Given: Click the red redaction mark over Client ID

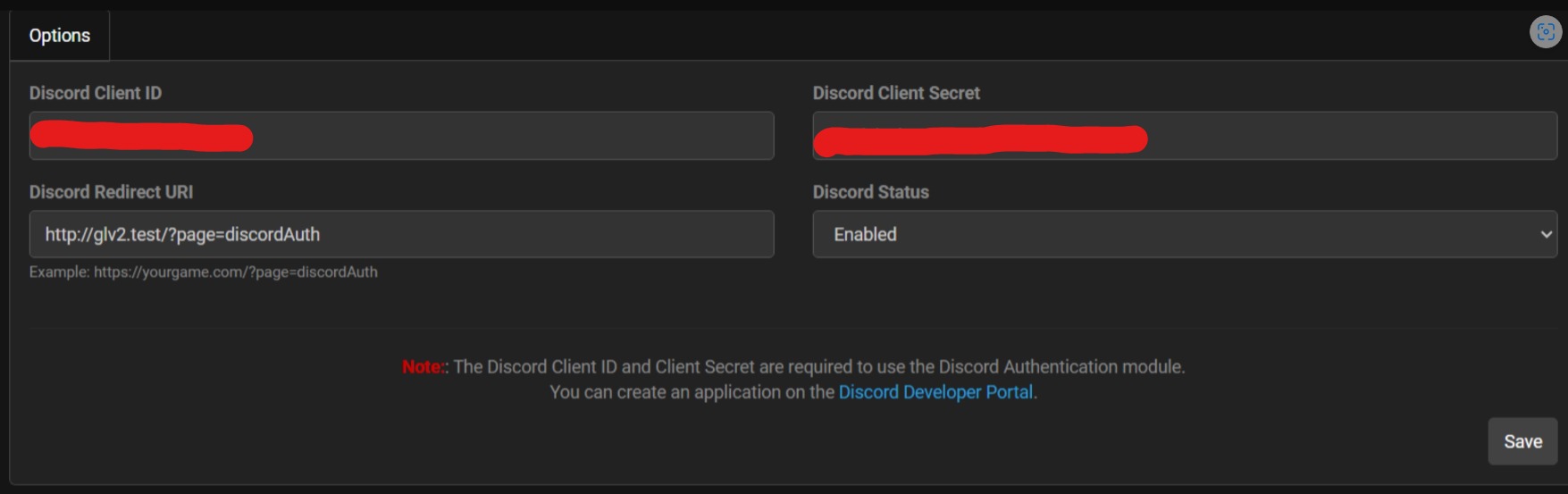Looking at the screenshot, I should (141, 138).
